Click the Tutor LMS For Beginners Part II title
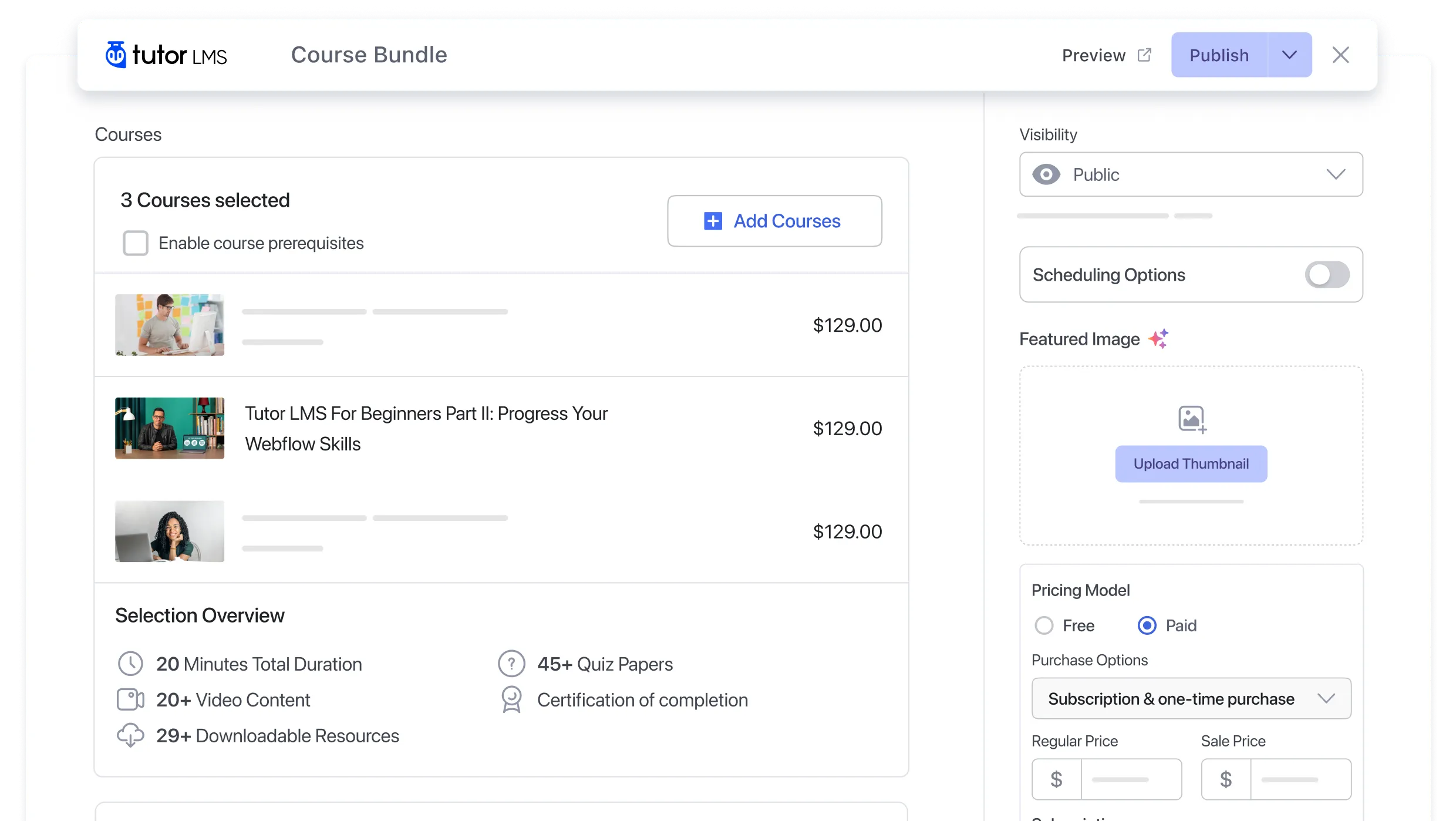Viewport: 1456px width, 821px height. pyautogui.click(x=426, y=428)
